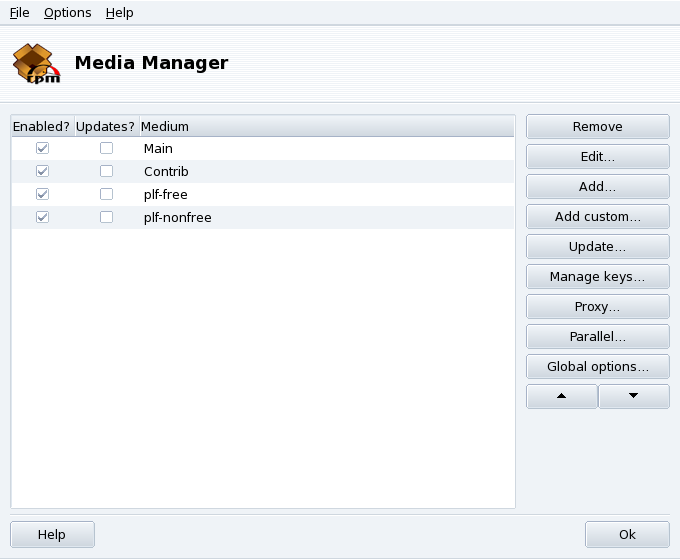Open the Add custom... dialog

(x=597, y=217)
